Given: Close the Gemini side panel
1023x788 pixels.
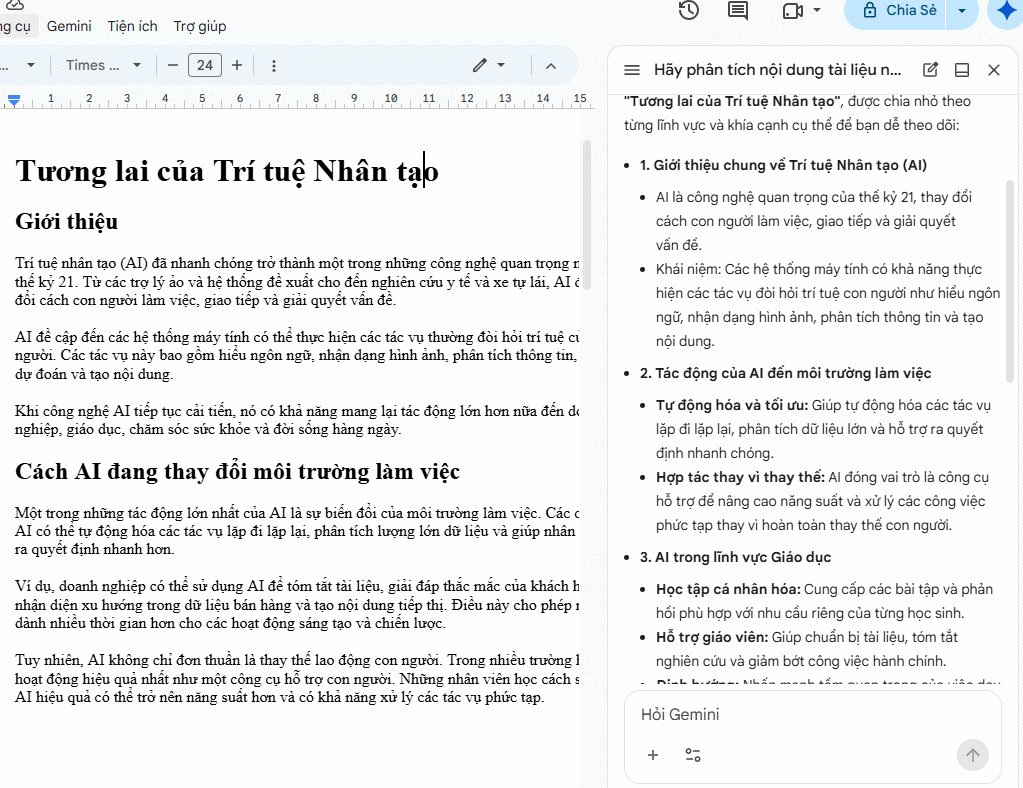Looking at the screenshot, I should click(994, 70).
